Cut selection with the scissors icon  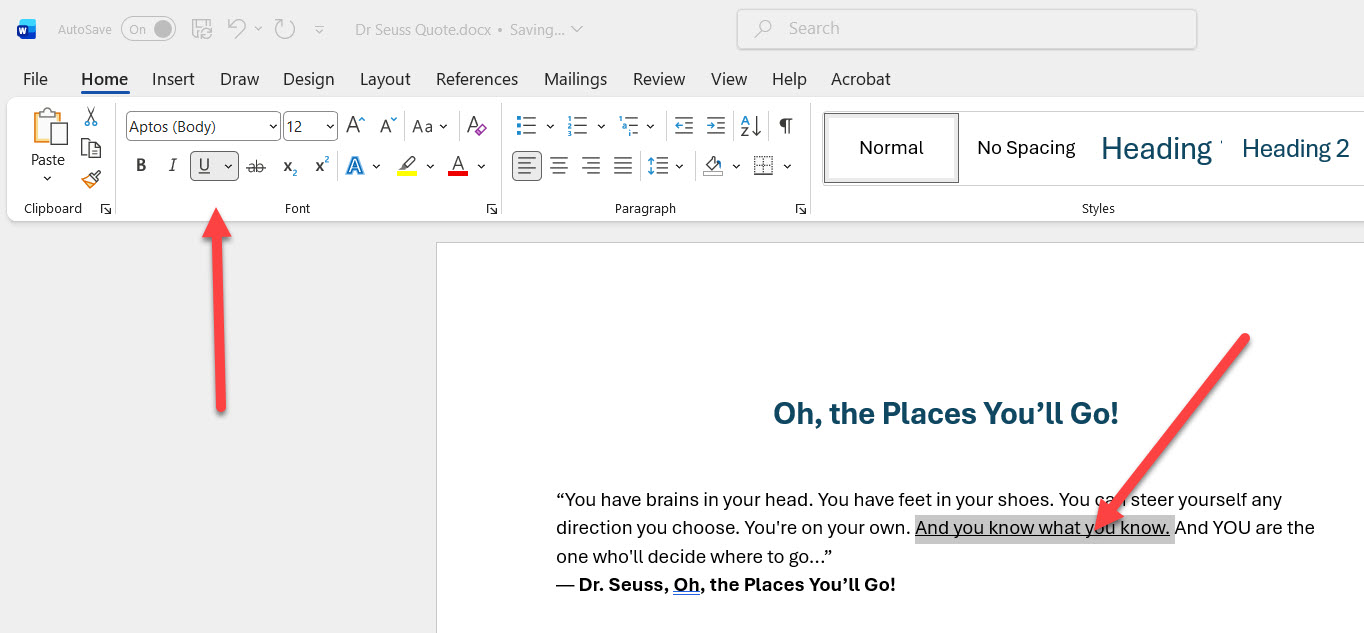click(91, 117)
